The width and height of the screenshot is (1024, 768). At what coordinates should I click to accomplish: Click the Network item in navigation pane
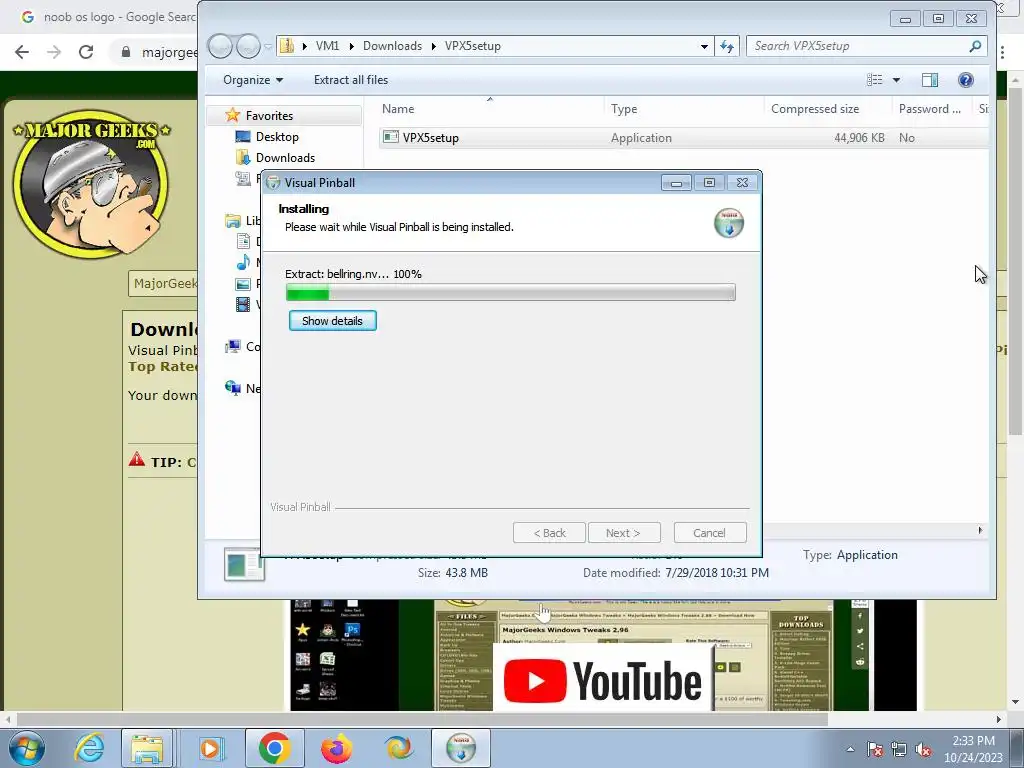[x=242, y=389]
